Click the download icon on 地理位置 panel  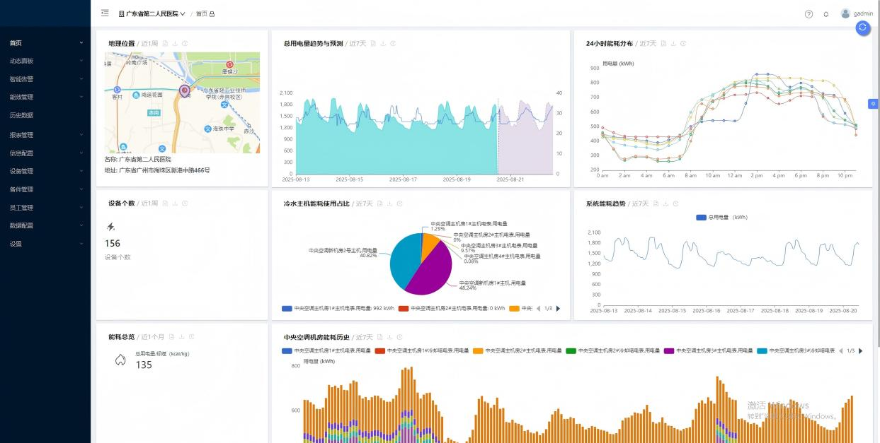(x=175, y=44)
